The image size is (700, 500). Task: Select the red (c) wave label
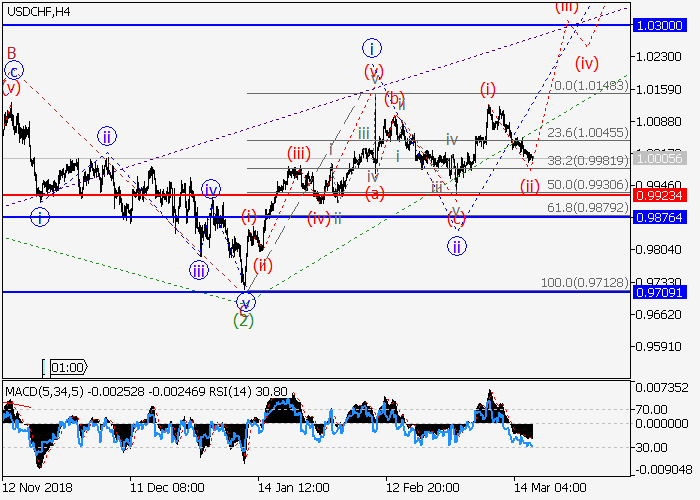456,217
